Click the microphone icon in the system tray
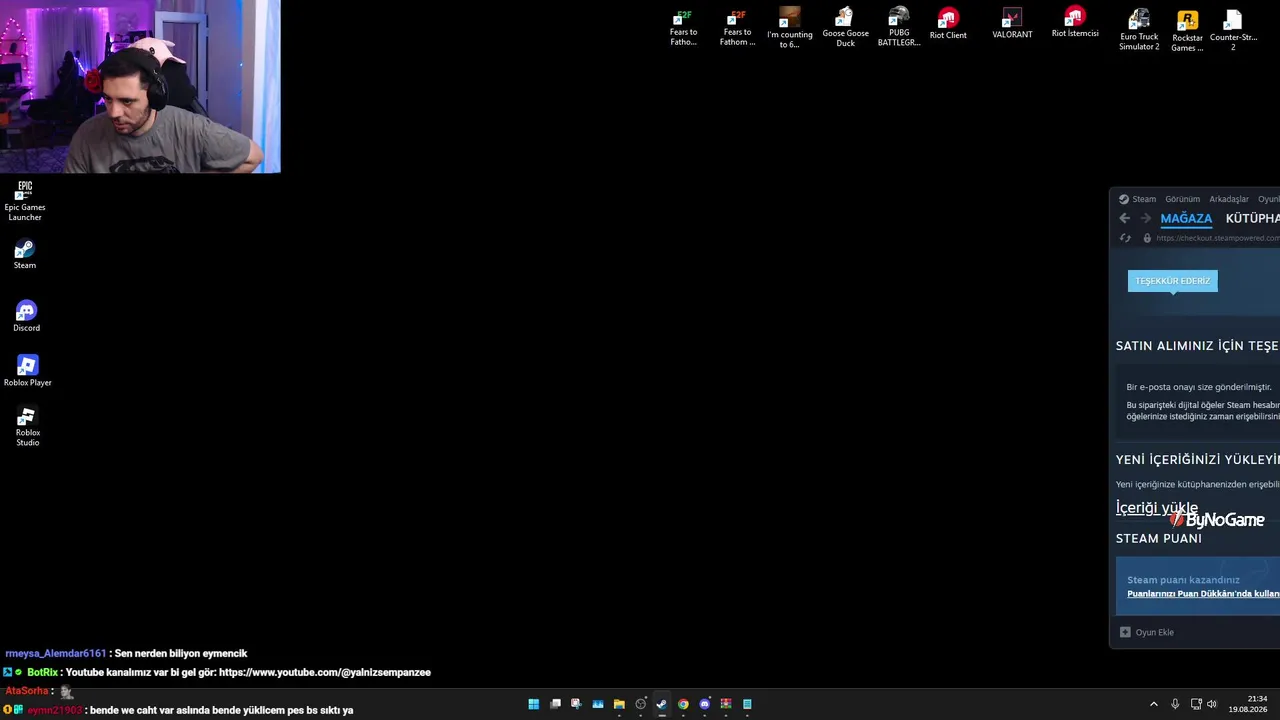1280x720 pixels. tap(1175, 704)
